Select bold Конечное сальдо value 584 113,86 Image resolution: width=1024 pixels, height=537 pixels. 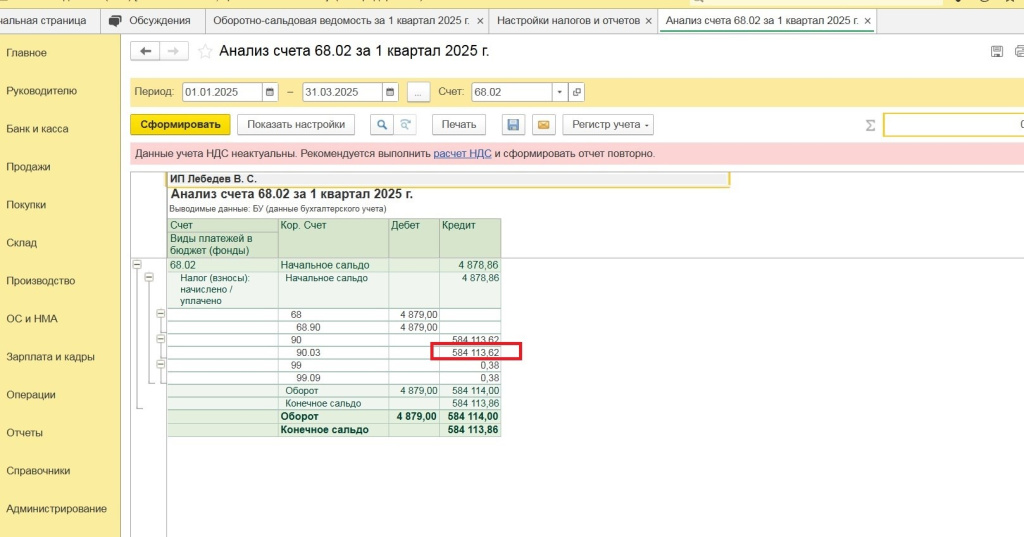pyautogui.click(x=470, y=430)
